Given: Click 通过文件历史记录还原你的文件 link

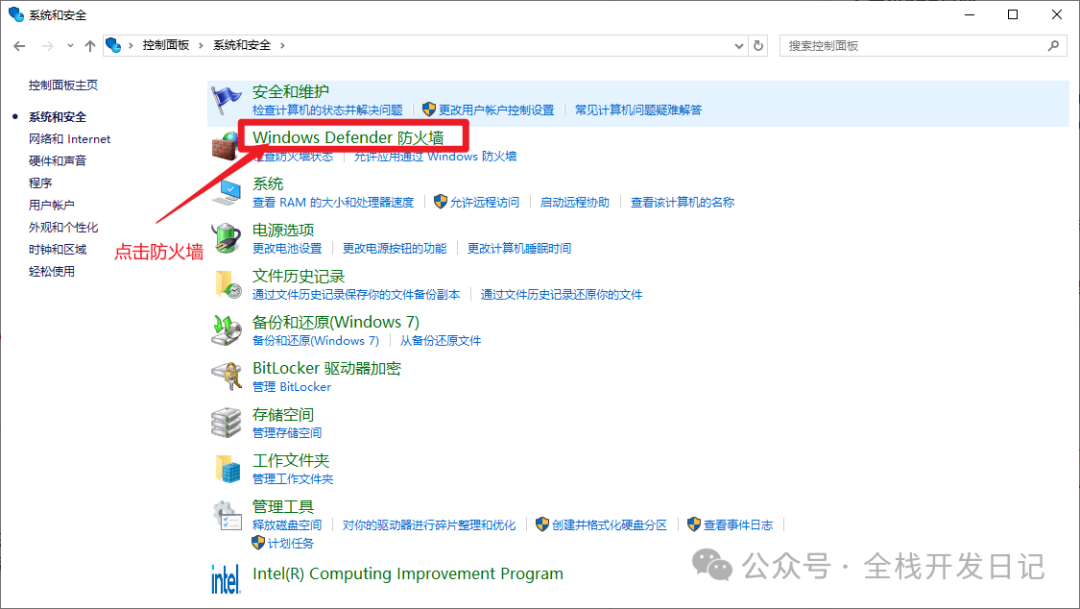Looking at the screenshot, I should (x=561, y=295).
